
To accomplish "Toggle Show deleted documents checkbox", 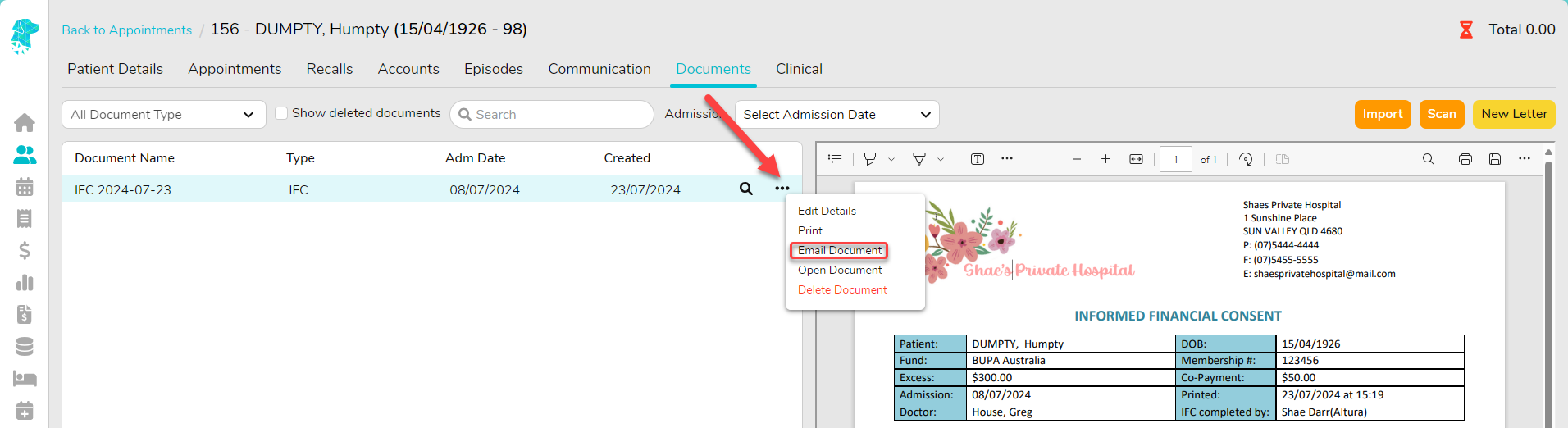I will (281, 113).
